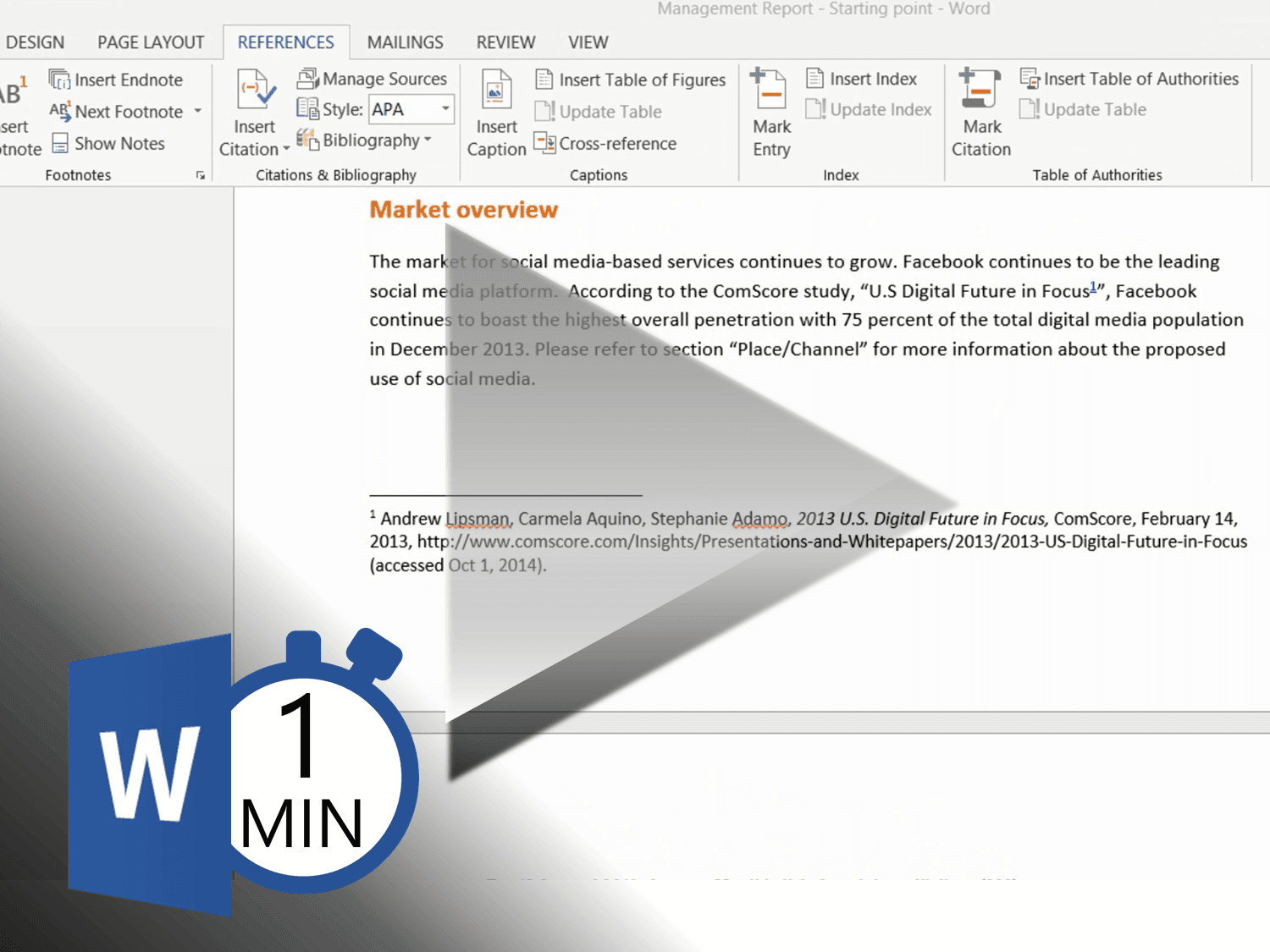Click the citation Style icon

tap(306, 109)
